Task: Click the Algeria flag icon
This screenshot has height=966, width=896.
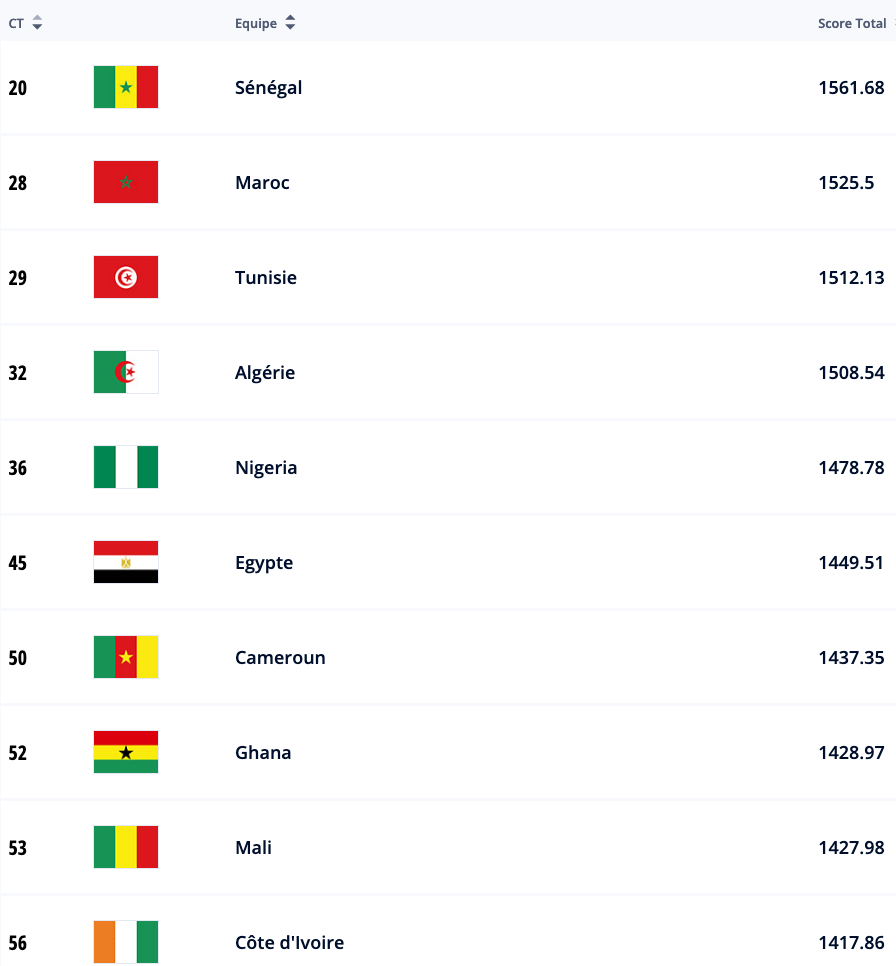Action: (x=126, y=372)
